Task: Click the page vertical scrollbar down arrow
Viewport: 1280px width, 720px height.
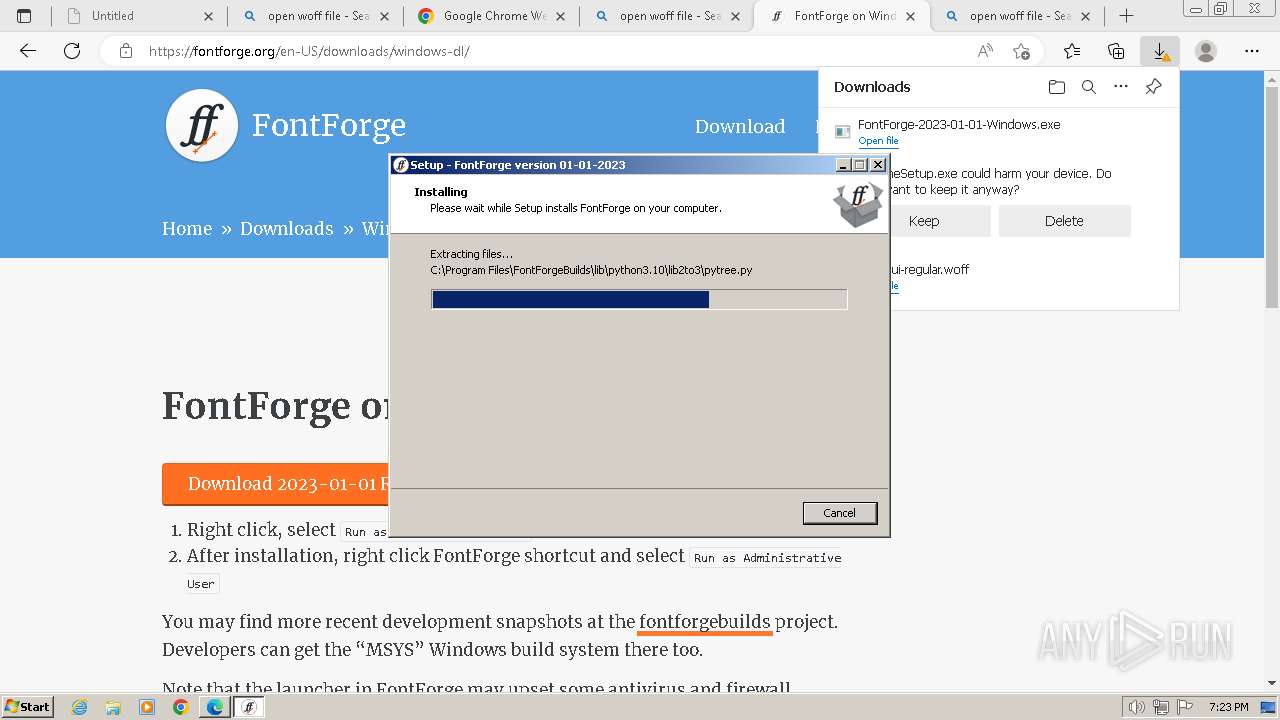Action: click(x=1272, y=683)
